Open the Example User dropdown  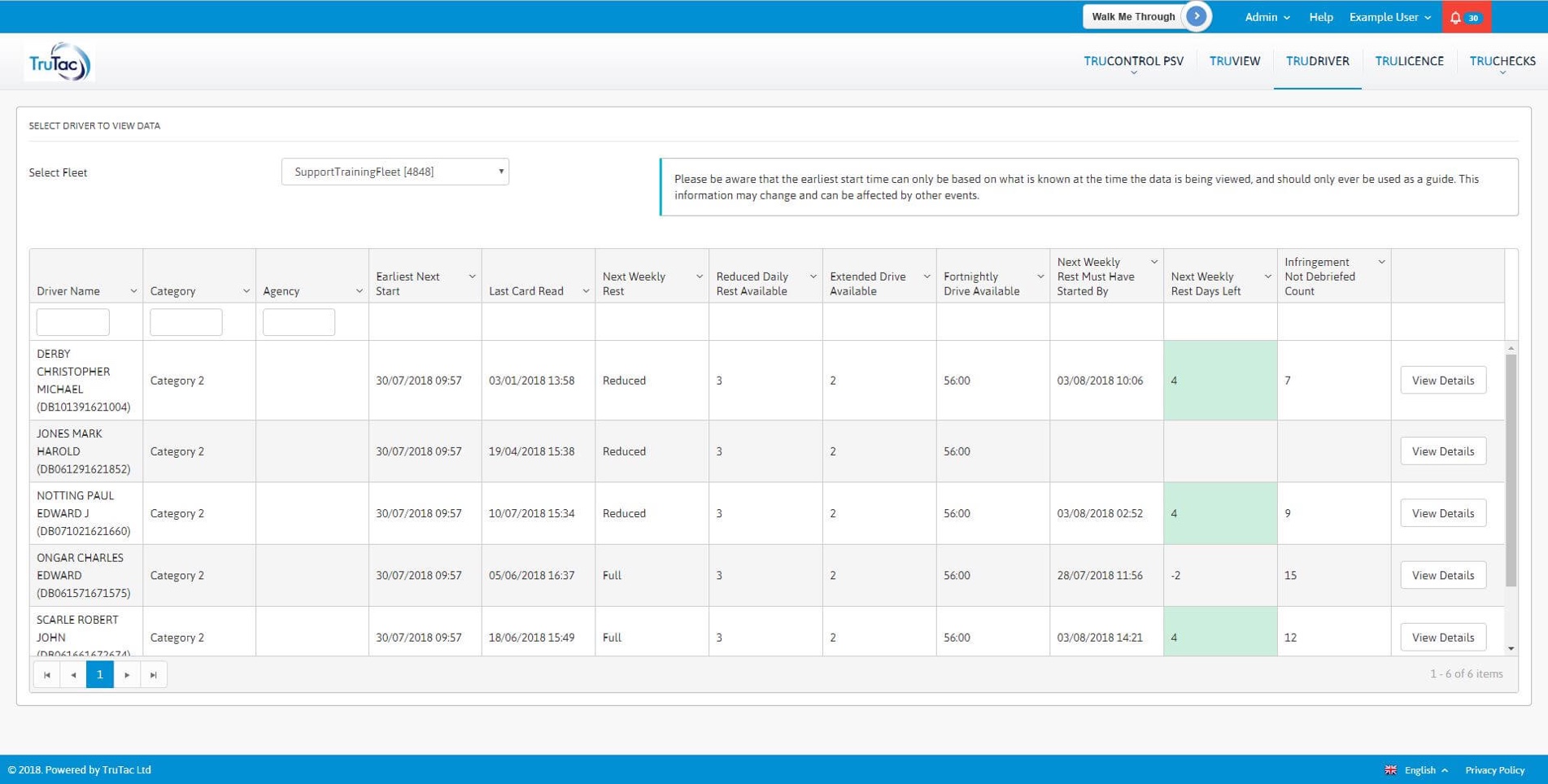1389,16
